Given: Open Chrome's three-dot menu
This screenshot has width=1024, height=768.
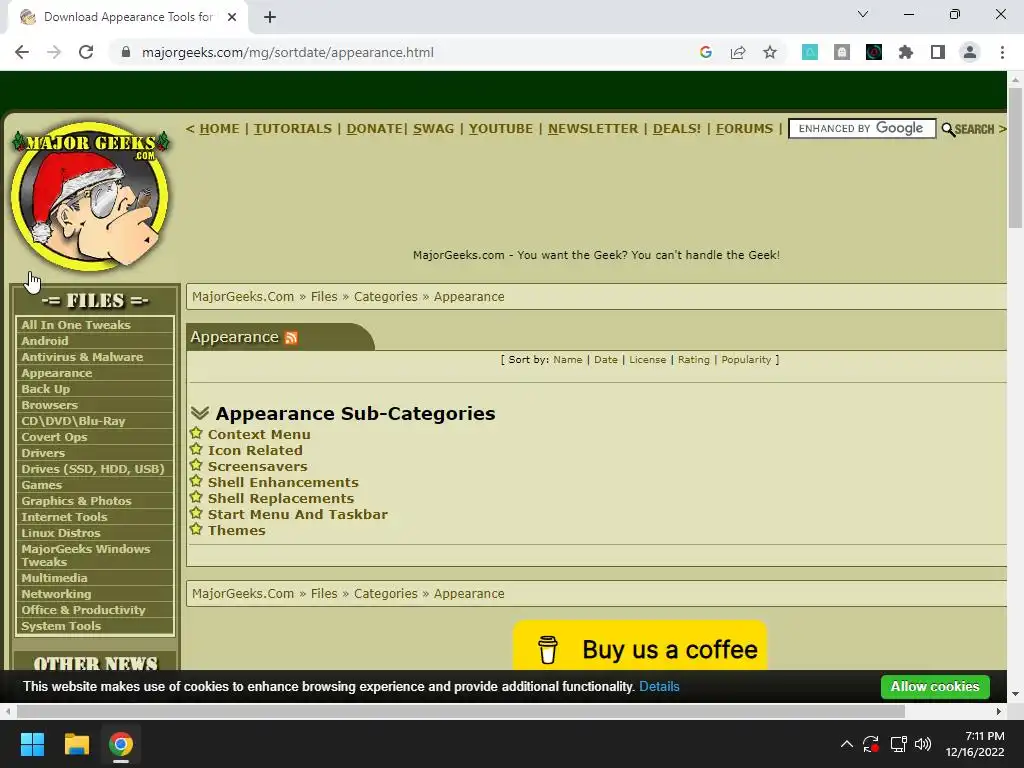Looking at the screenshot, I should pyautogui.click(x=1002, y=52).
